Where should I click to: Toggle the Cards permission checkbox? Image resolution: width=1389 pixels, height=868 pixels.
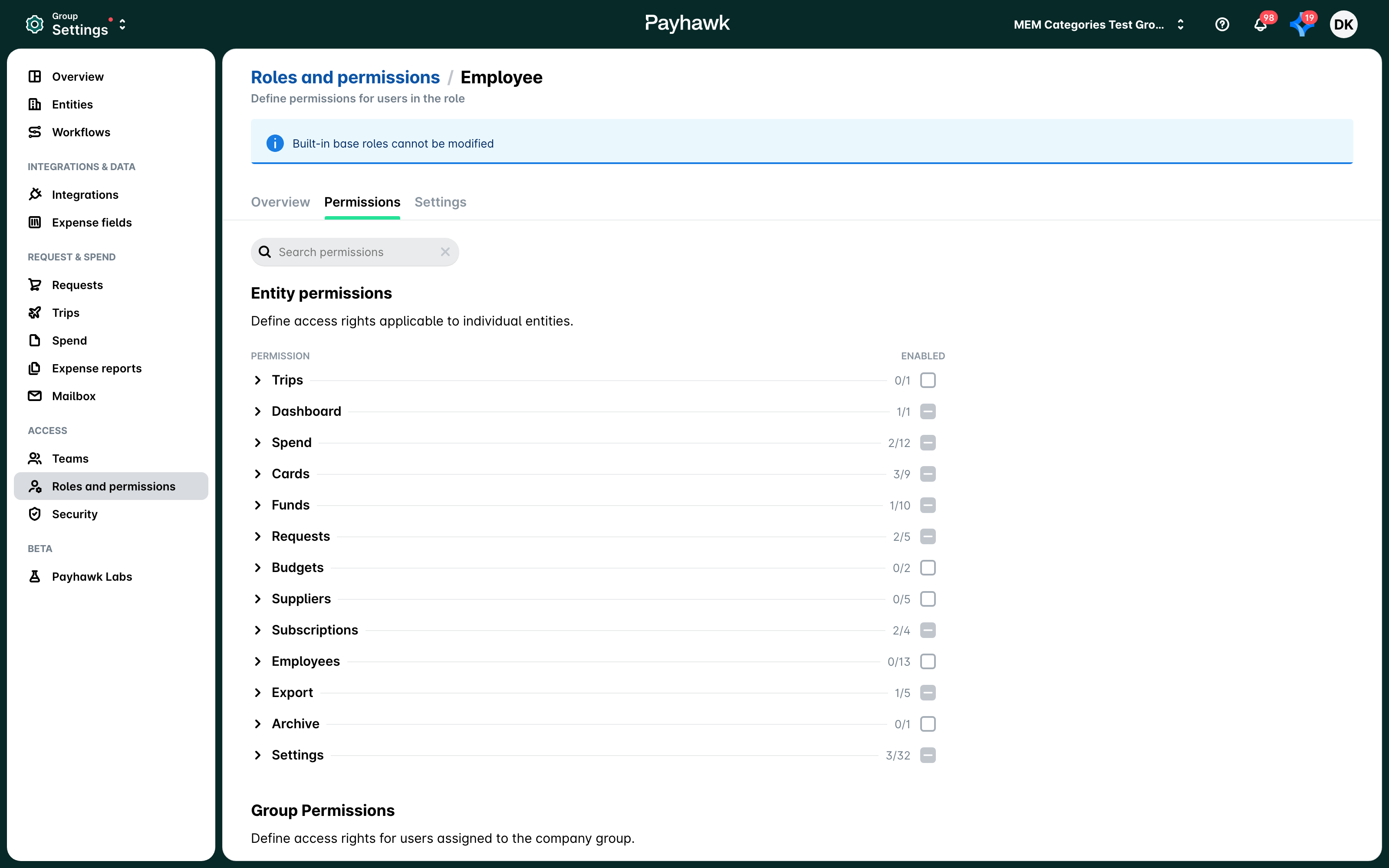tap(928, 473)
